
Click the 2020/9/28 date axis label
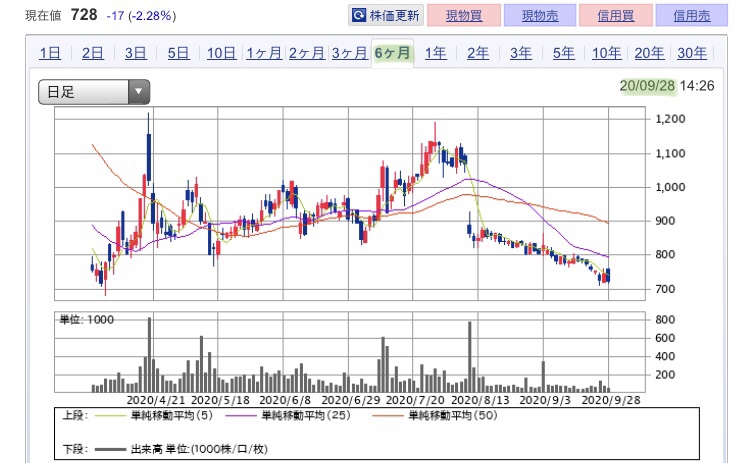[611, 400]
